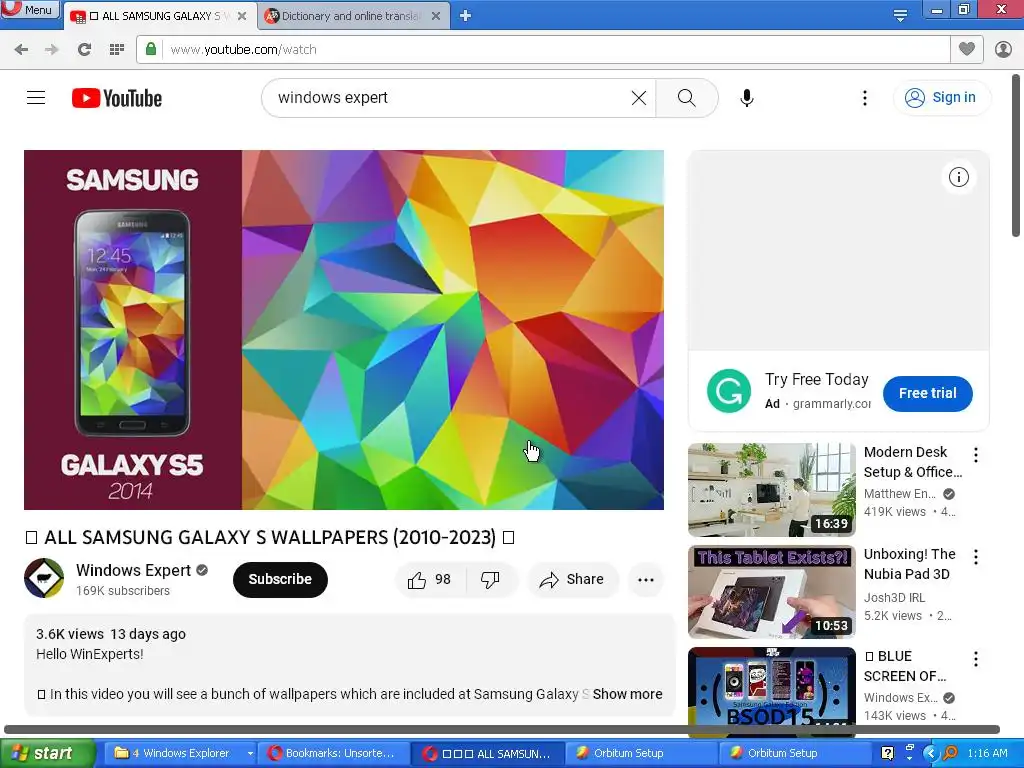The width and height of the screenshot is (1024, 768).
Task: Open YouTube settings three-dot menu
Action: tap(865, 98)
